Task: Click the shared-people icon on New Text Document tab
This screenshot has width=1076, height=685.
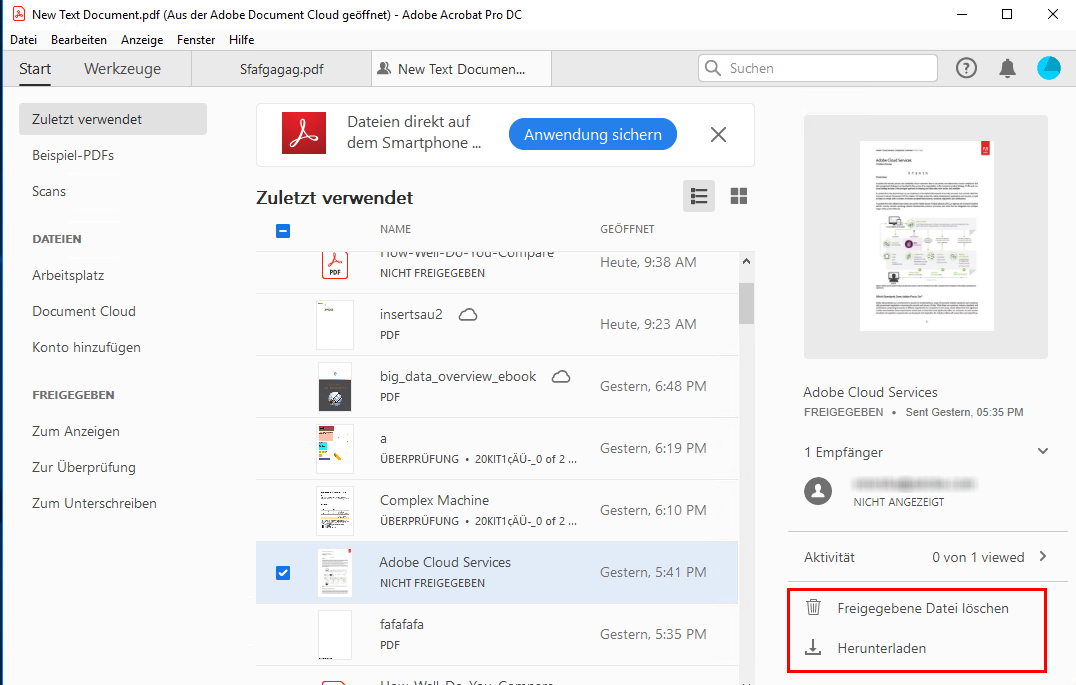Action: 384,69
